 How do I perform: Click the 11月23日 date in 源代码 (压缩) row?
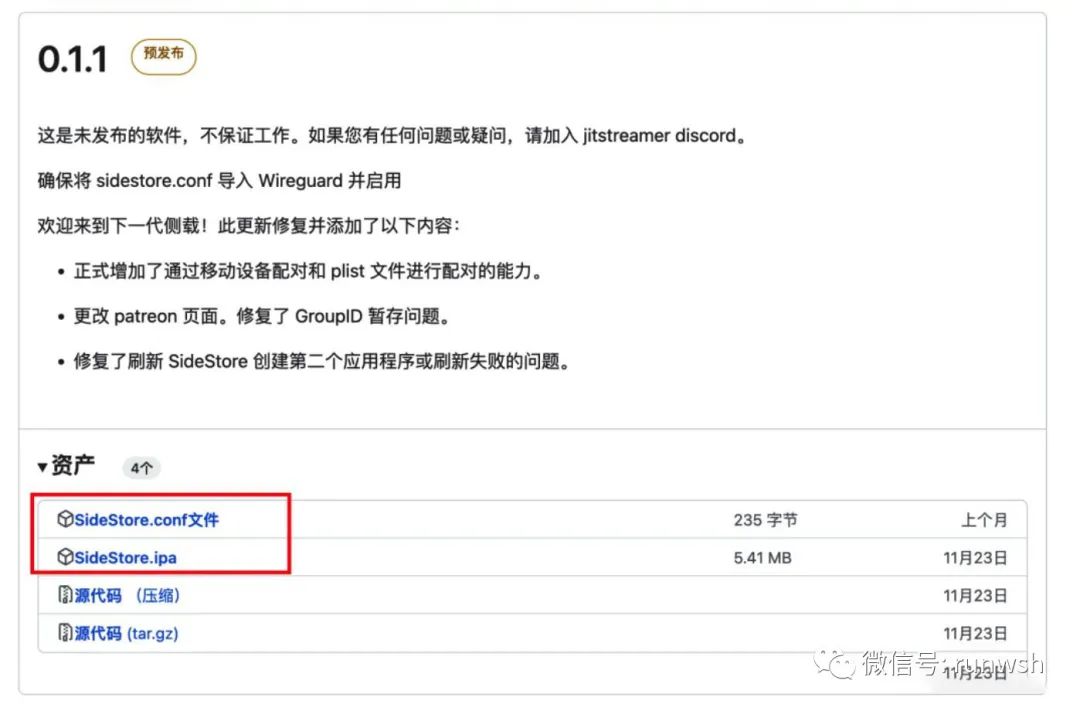[x=975, y=596]
